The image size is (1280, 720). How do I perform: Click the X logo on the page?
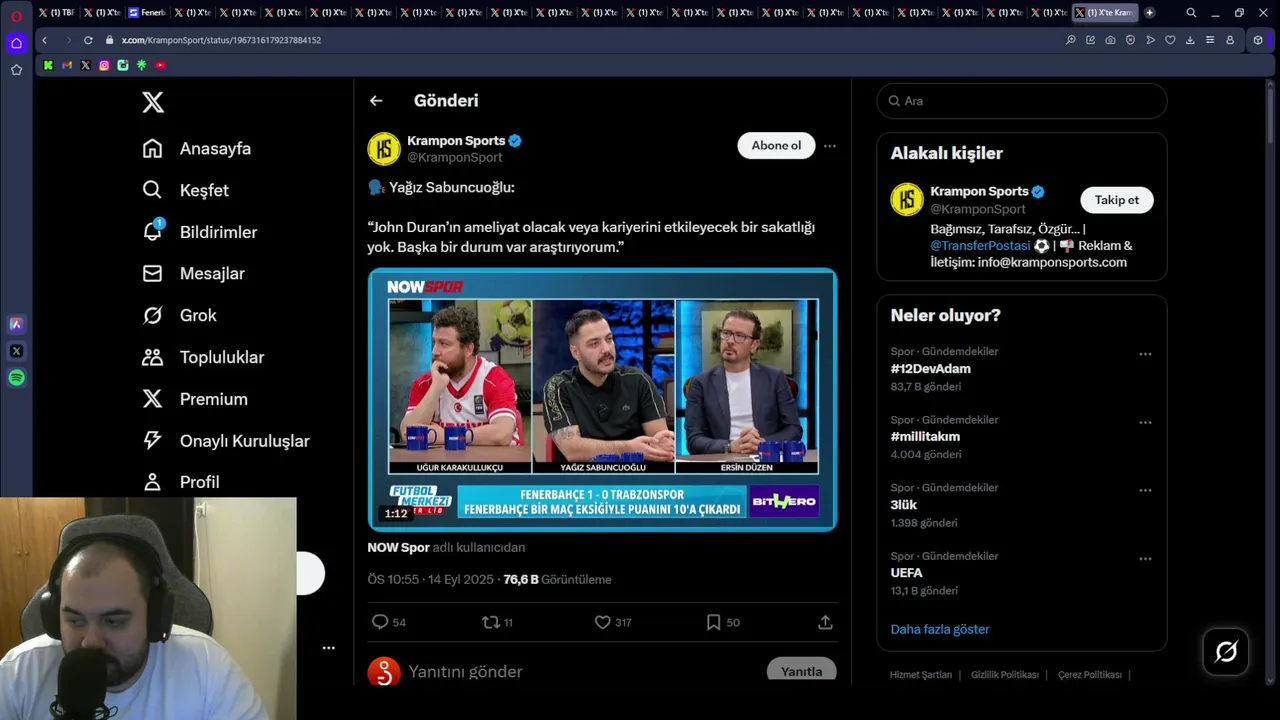coord(153,101)
